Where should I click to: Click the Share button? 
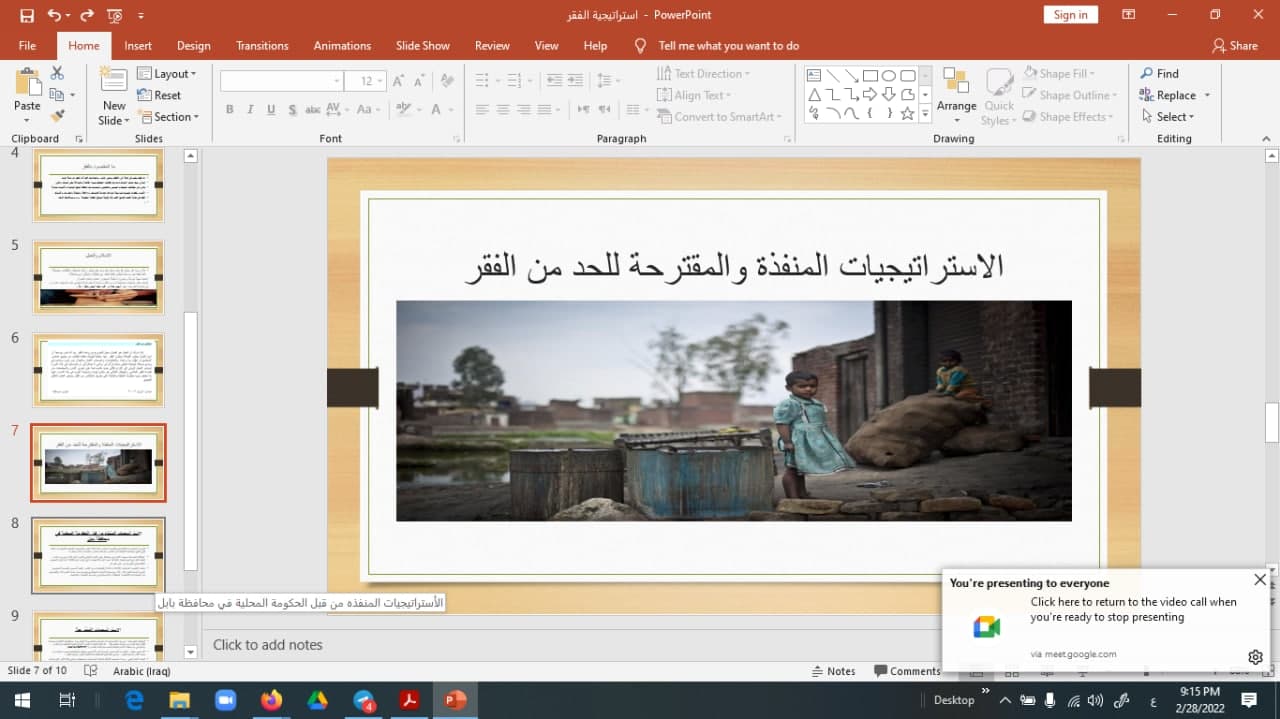1235,46
